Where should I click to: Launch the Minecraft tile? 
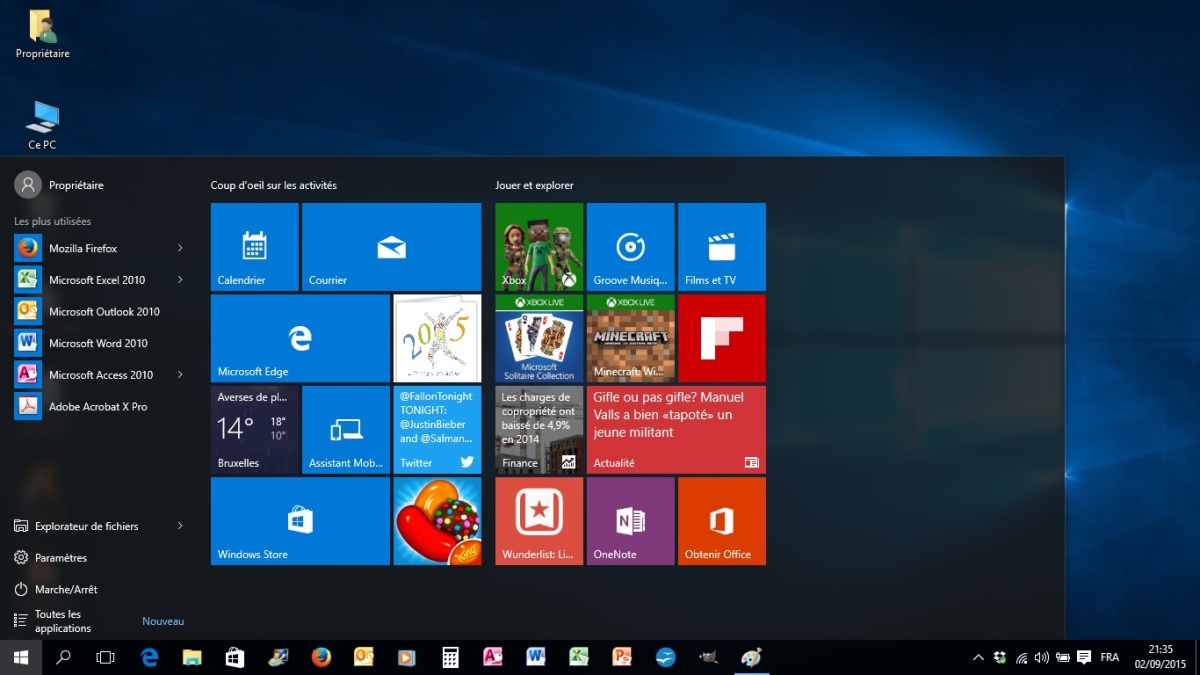click(x=630, y=338)
